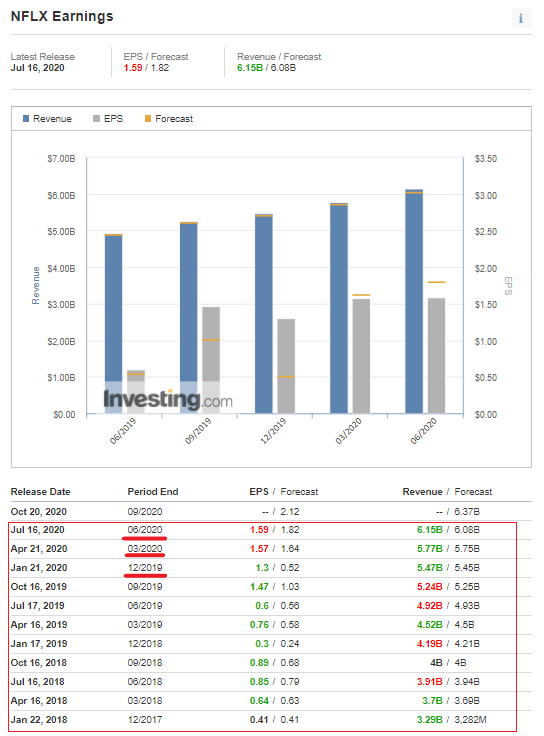The height and width of the screenshot is (736, 544).
Task: Select the 06/2020 gray EPS bar
Action: pyautogui.click(x=436, y=356)
